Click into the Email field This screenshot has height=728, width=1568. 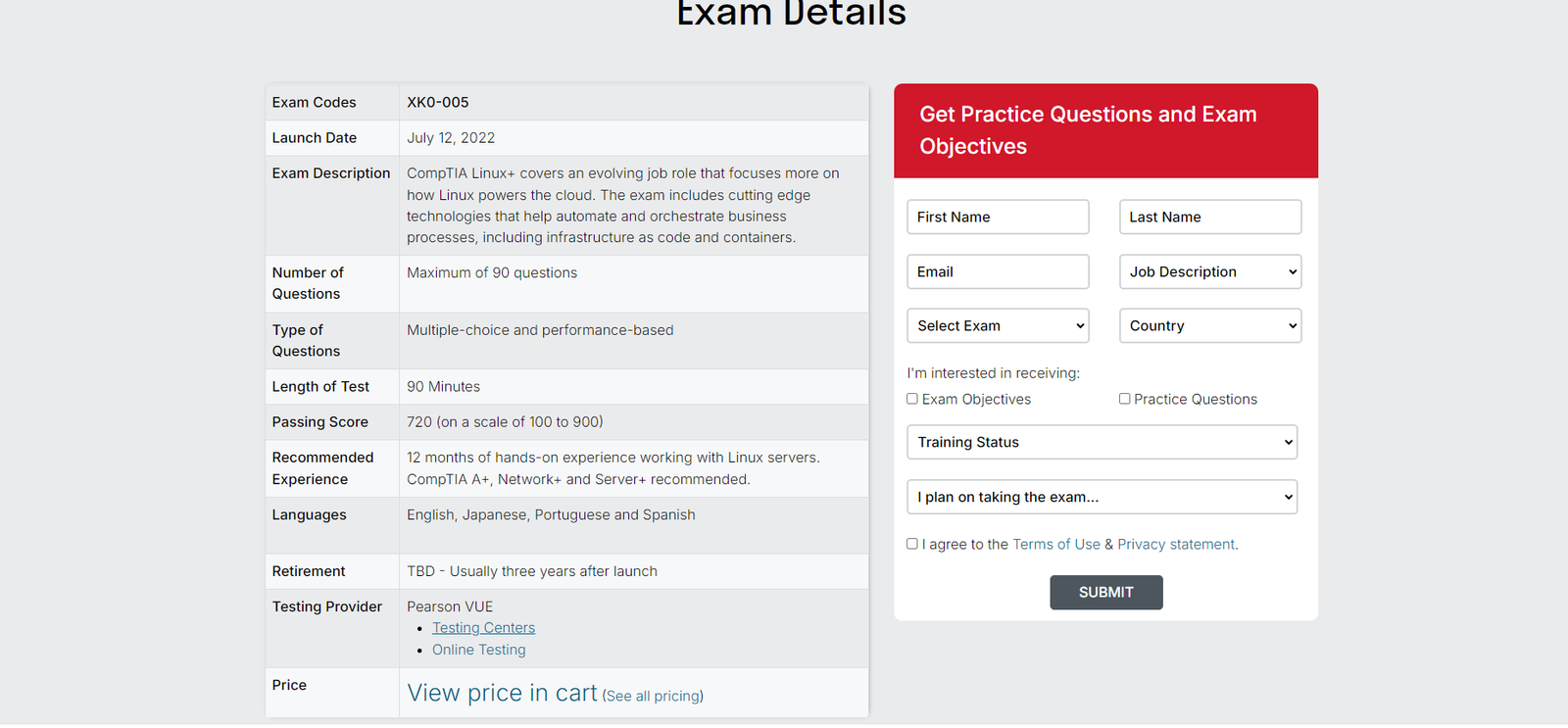[x=998, y=271]
